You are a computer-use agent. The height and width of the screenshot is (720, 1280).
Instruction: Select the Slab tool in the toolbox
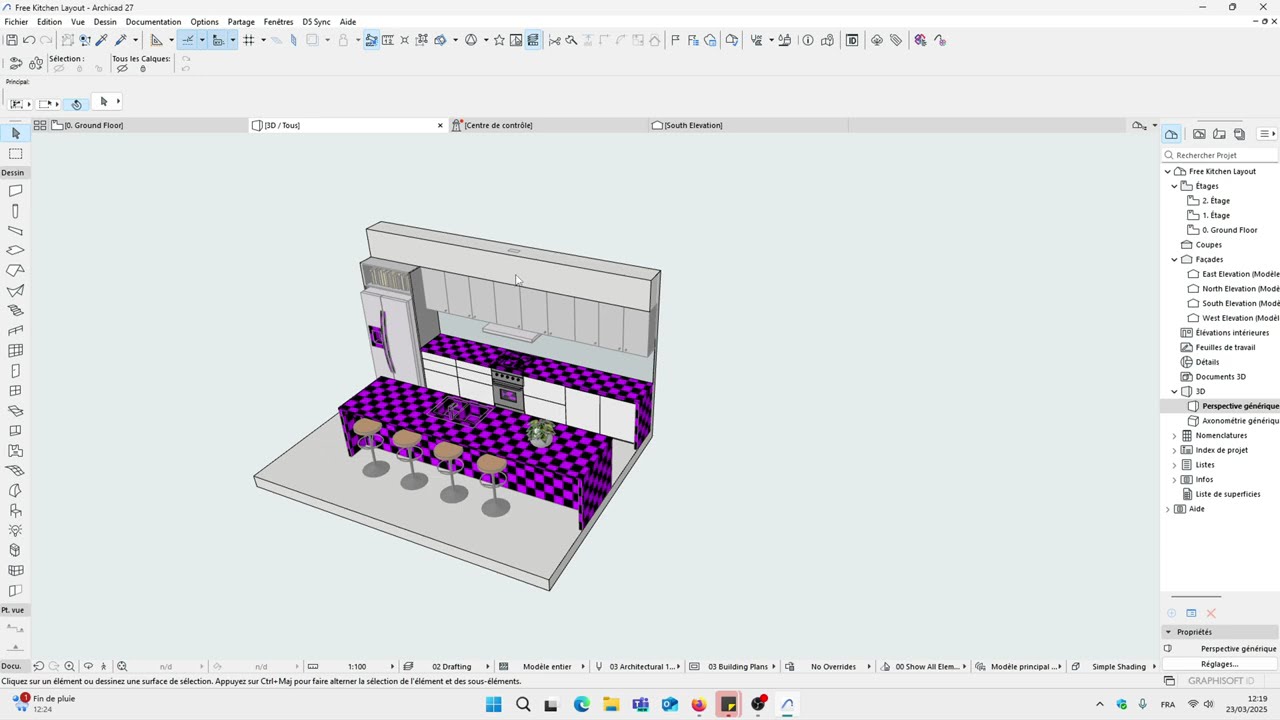[x=15, y=251]
